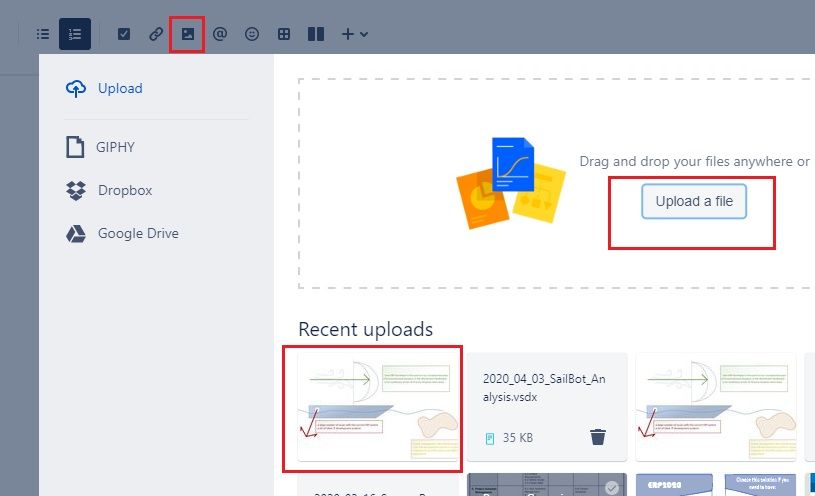Viewport: 815px width, 496px height.
Task: Open the emoji picker toolbar icon
Action: point(252,34)
